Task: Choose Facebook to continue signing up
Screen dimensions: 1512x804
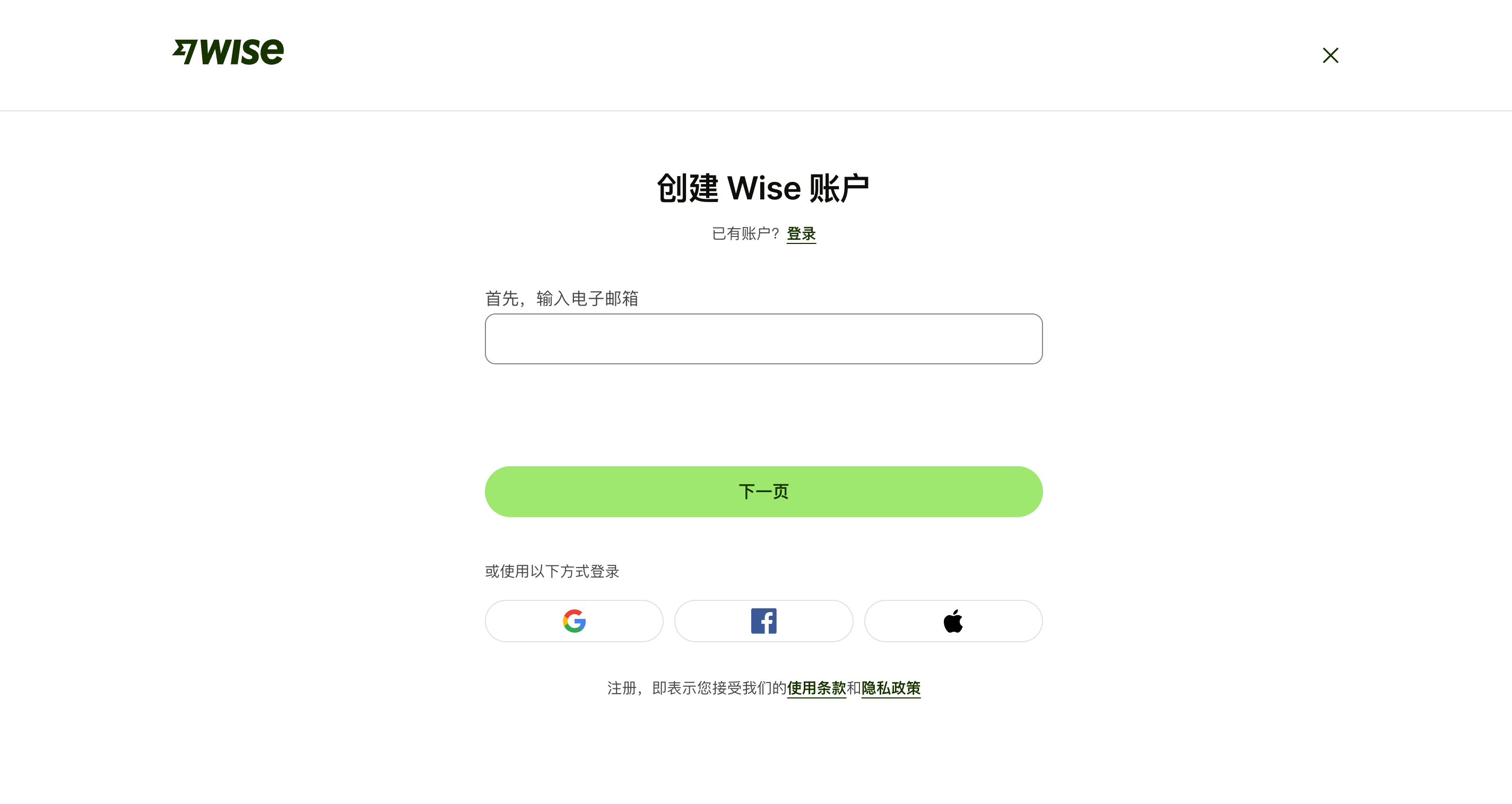Action: click(x=763, y=621)
